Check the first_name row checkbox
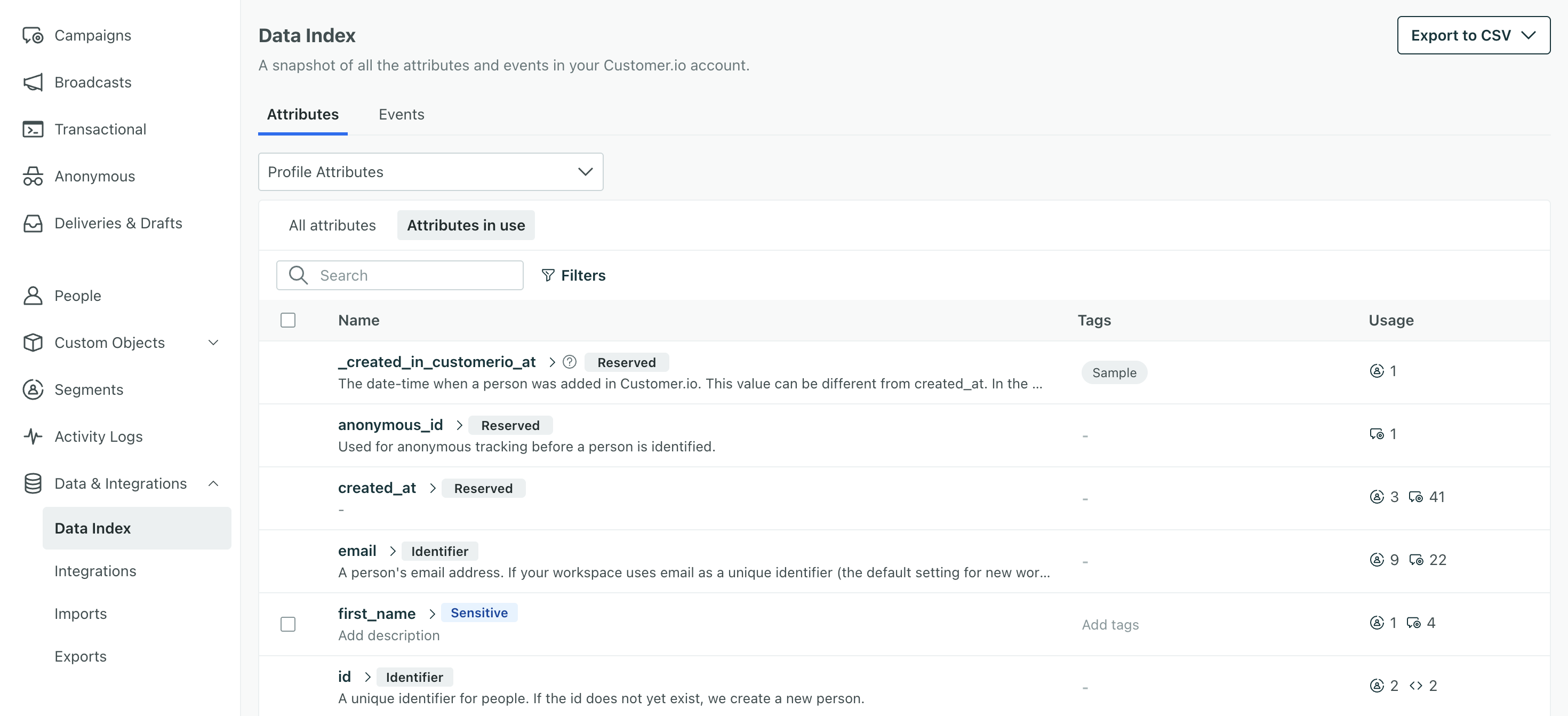1568x716 pixels. click(288, 624)
